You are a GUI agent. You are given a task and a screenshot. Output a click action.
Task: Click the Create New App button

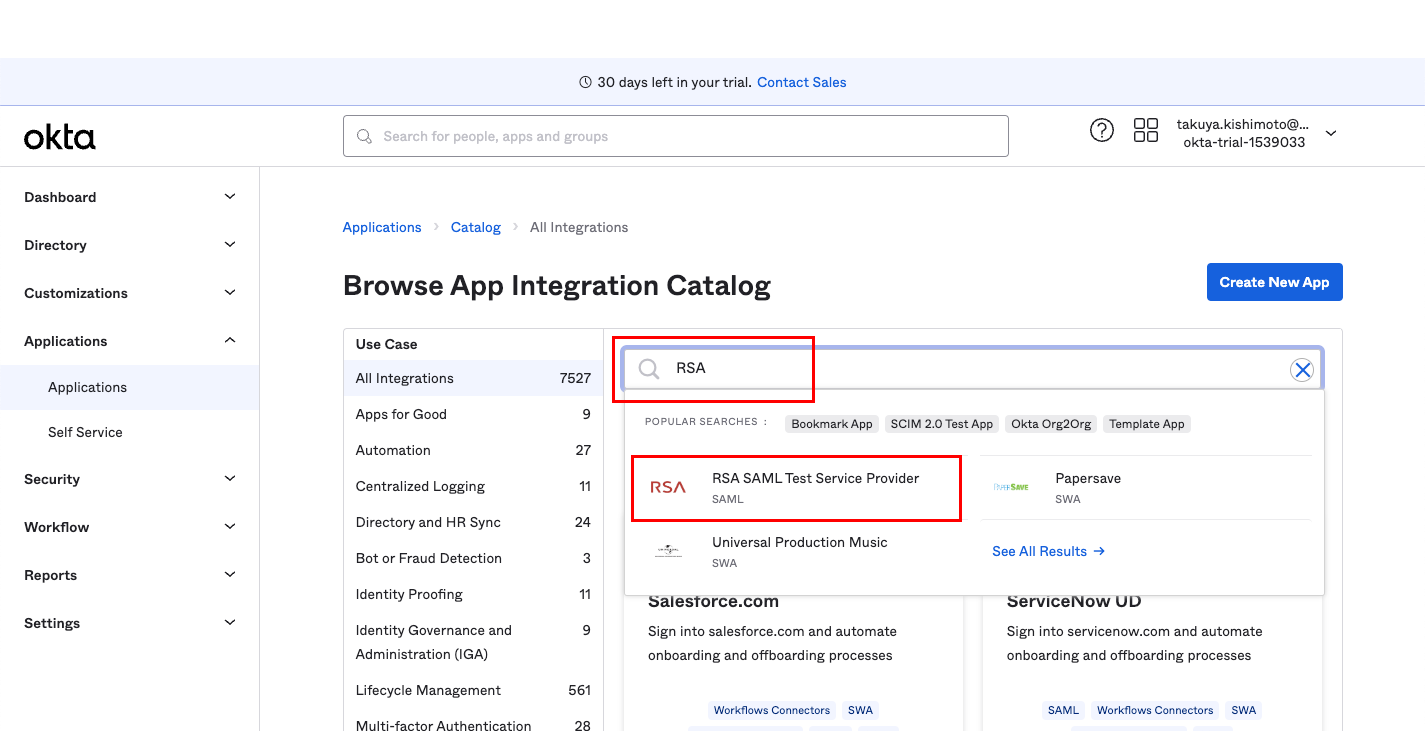click(x=1274, y=282)
